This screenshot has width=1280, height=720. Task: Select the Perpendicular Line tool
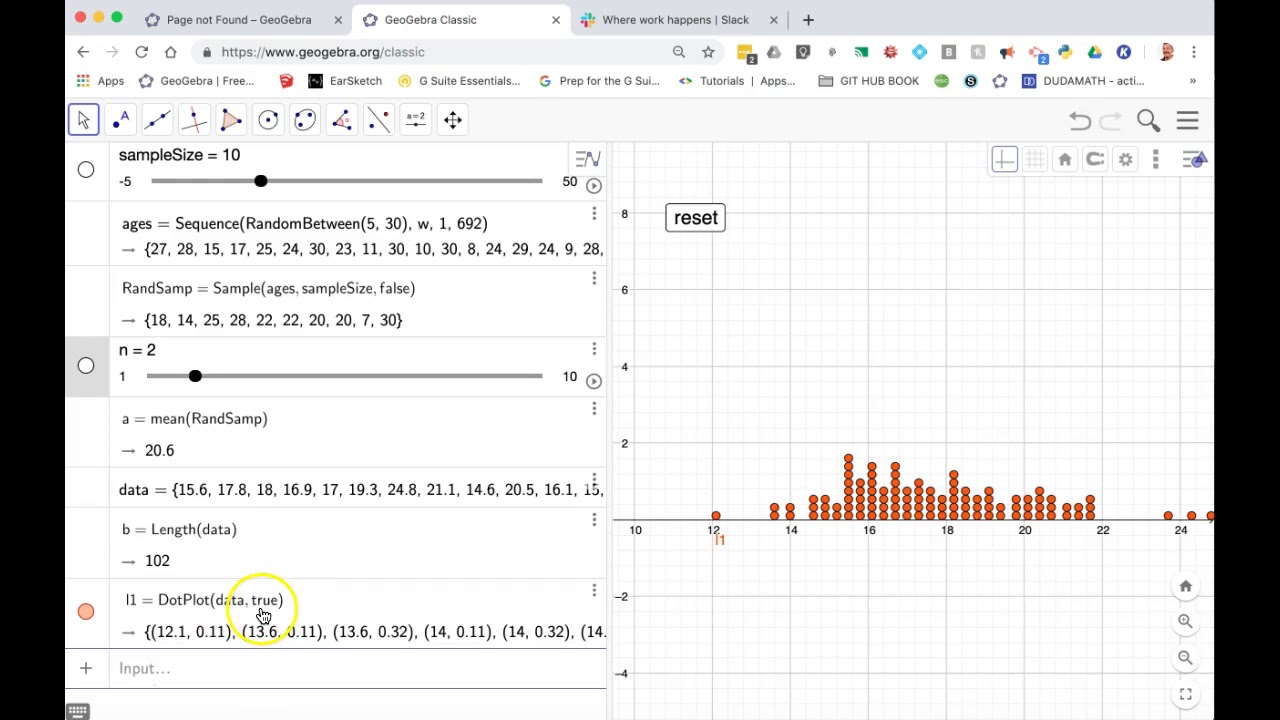tap(194, 120)
